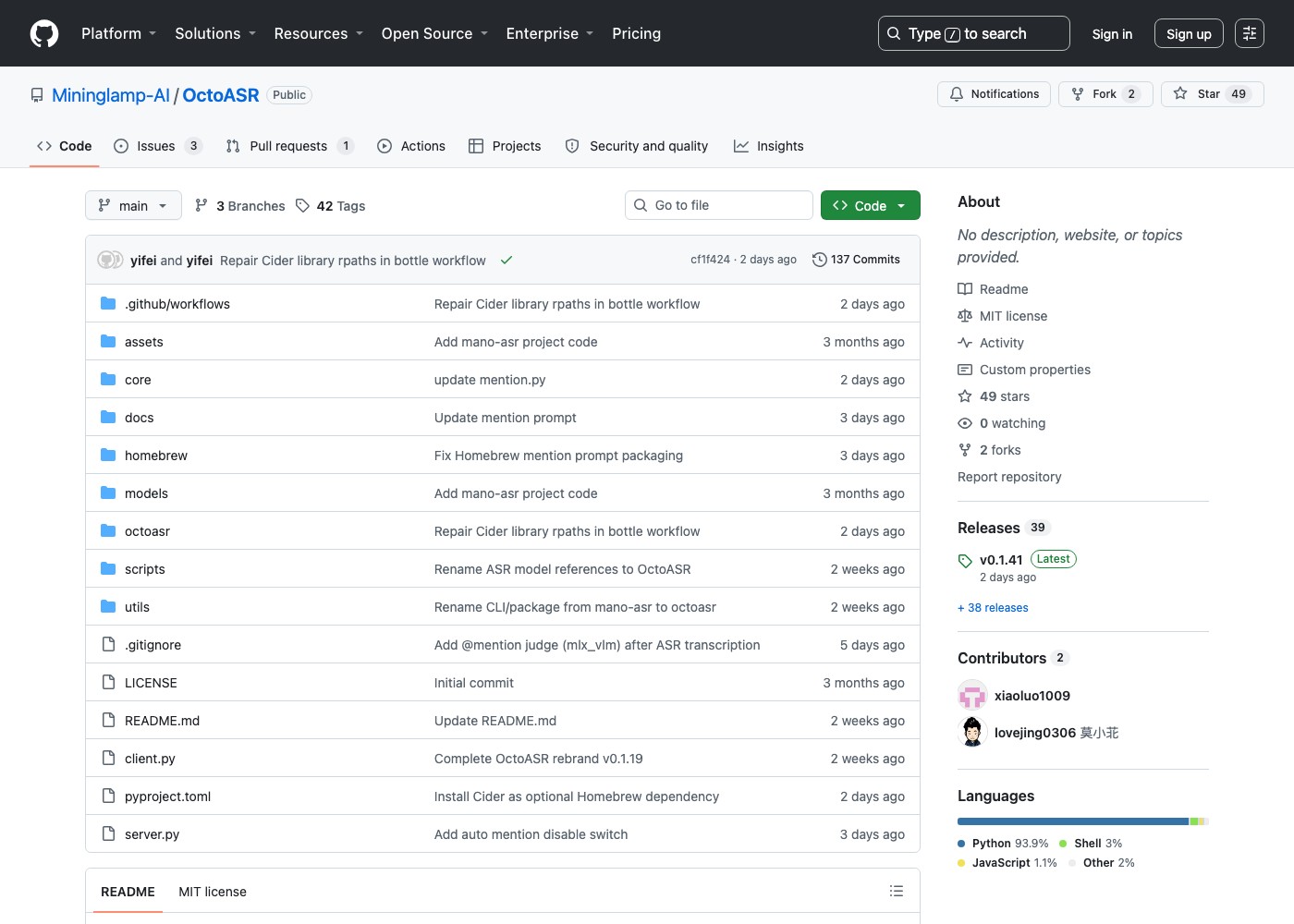Click the star icon beside 49 stars
This screenshot has height=924, width=1294.
tap(965, 396)
